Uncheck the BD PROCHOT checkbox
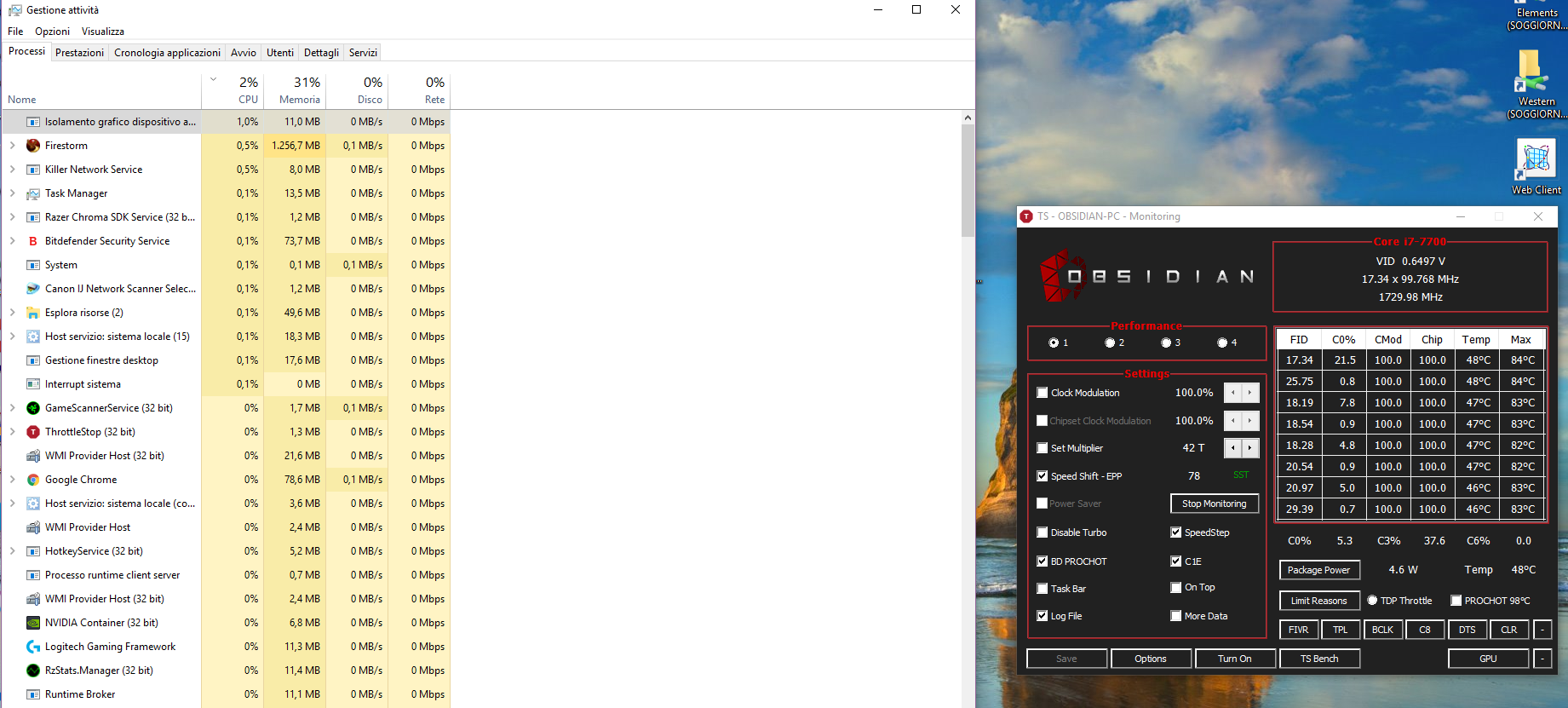 tap(1042, 561)
